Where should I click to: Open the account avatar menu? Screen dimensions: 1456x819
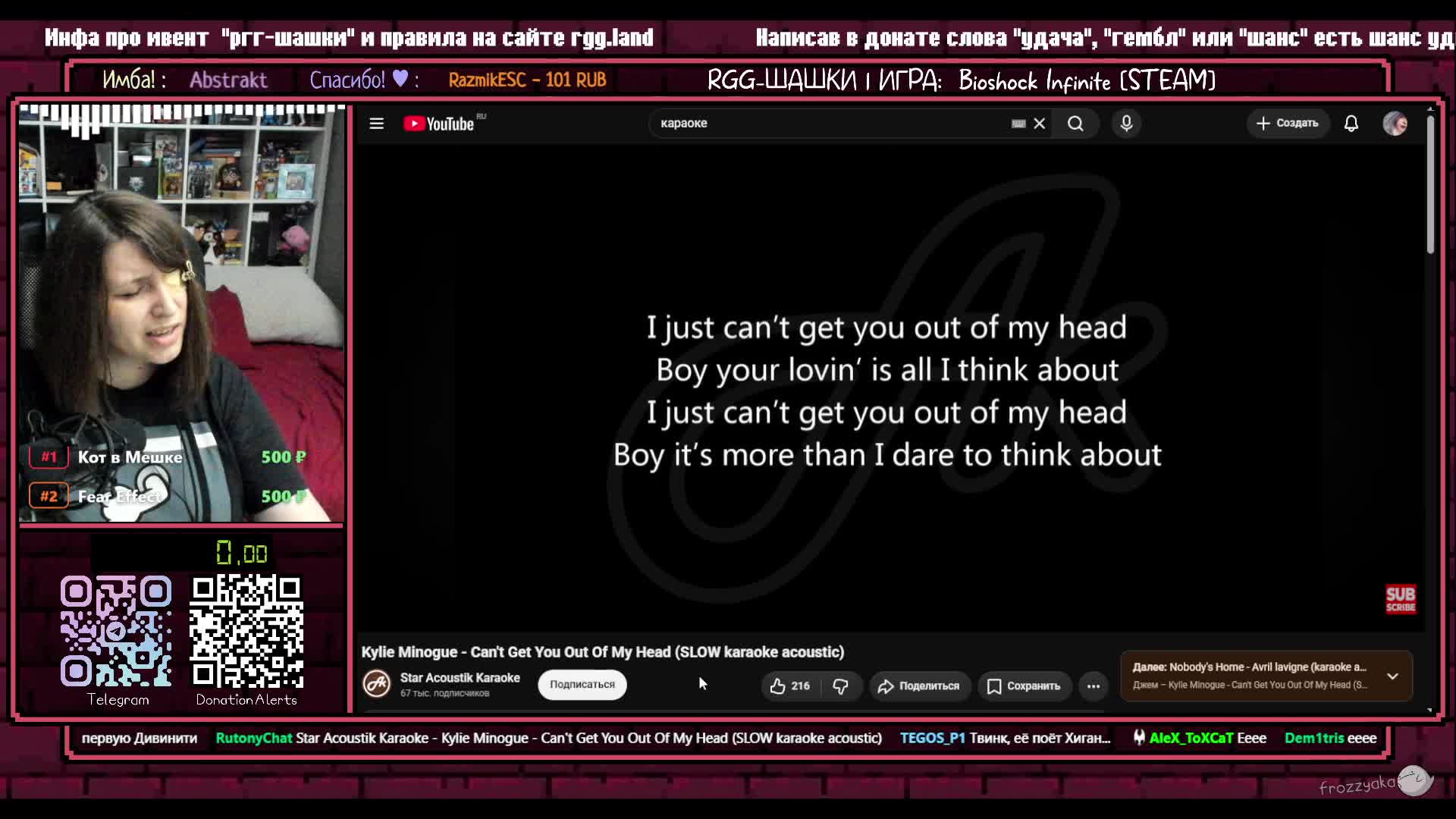(x=1395, y=124)
